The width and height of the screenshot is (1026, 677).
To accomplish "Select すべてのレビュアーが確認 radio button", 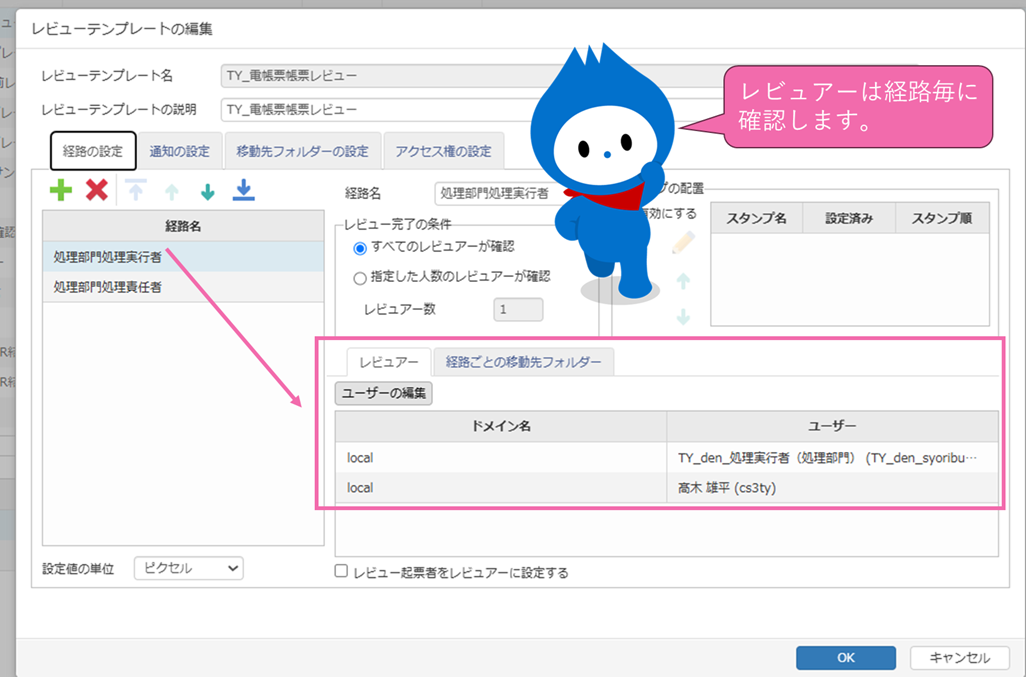I will 360,247.
